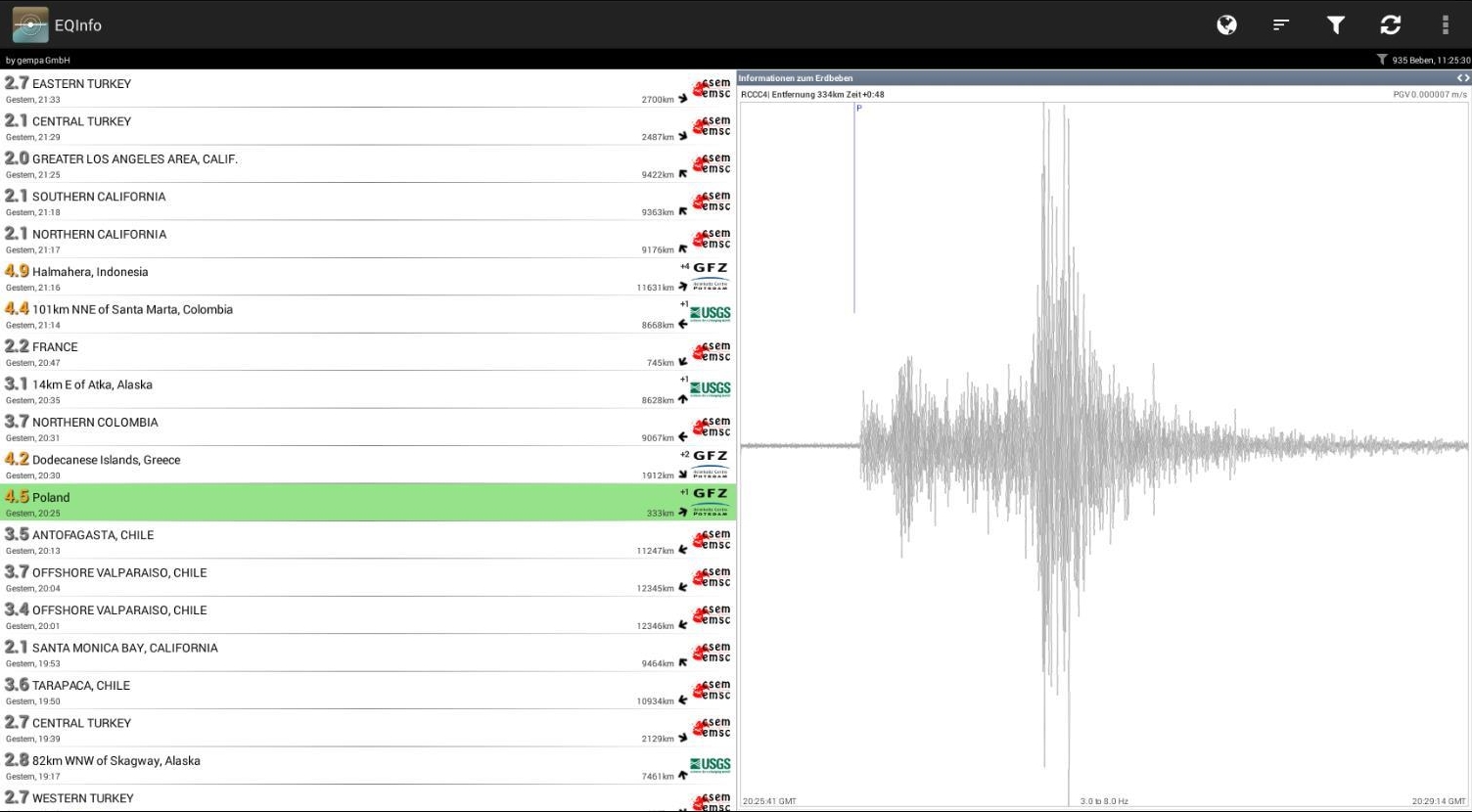Select the highlighted Poland 4.5 earthquake
Viewport: 1472px width, 812px height.
pyautogui.click(x=294, y=502)
